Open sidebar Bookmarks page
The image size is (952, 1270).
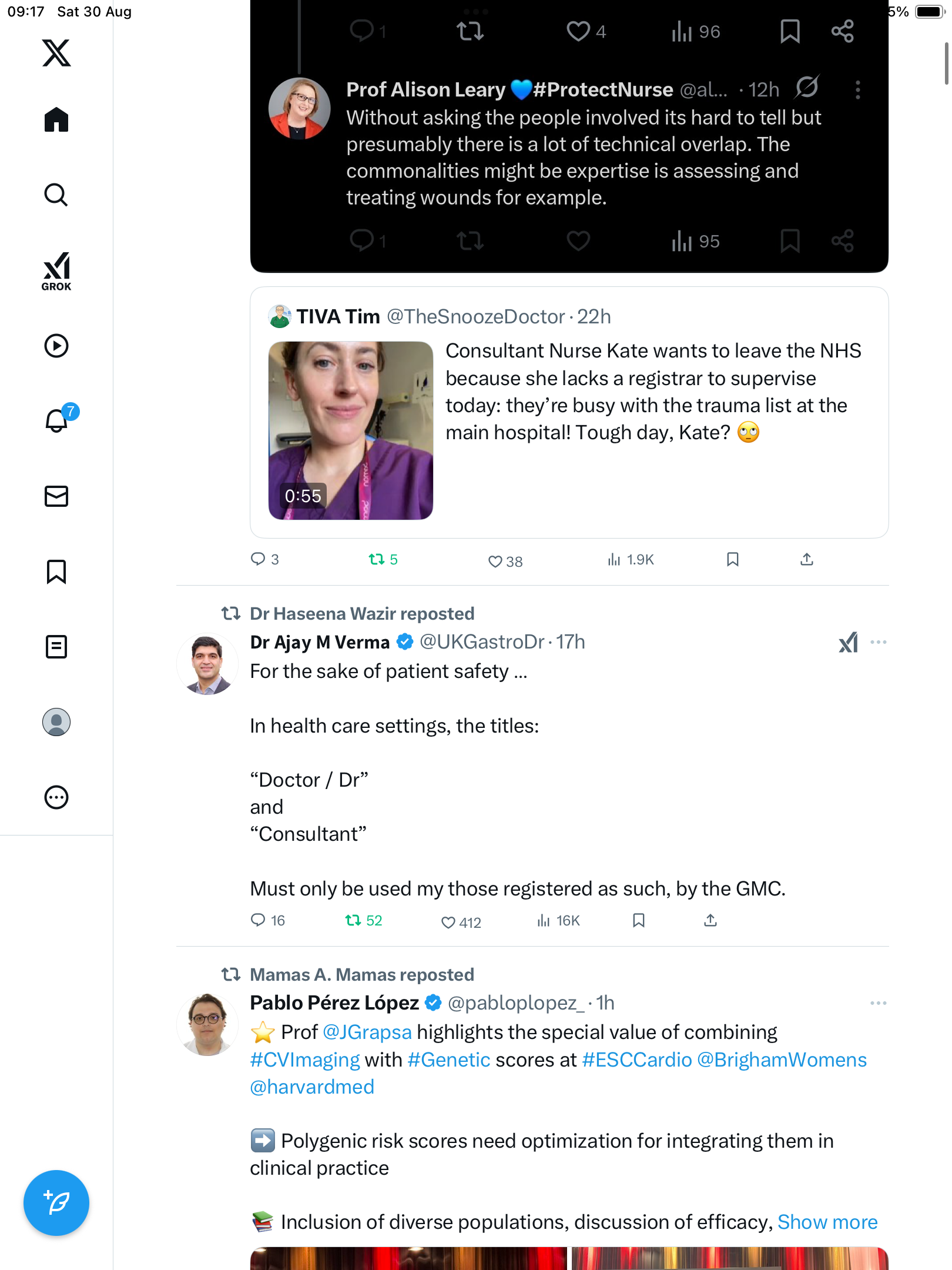[56, 571]
